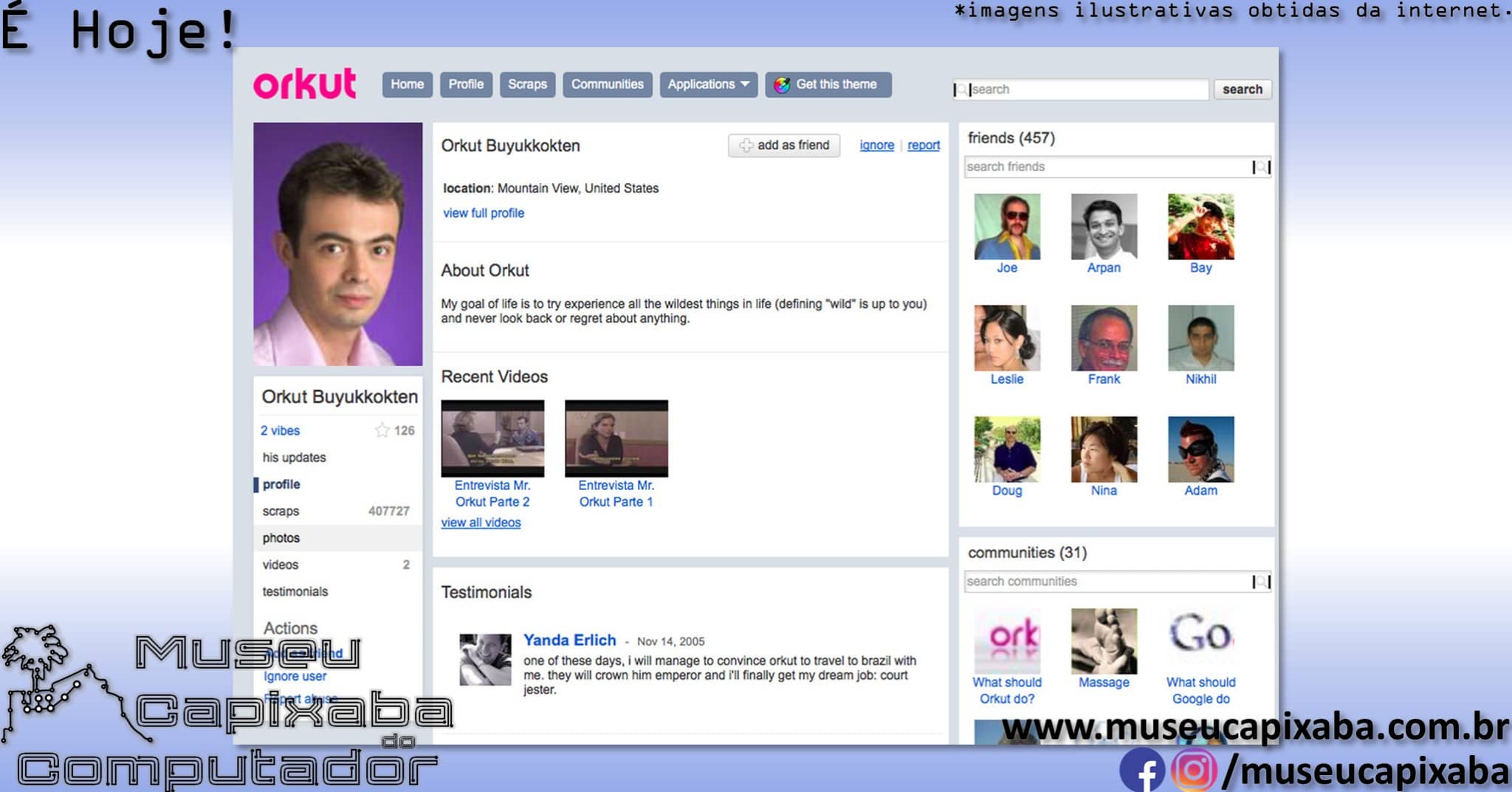Open friend Frank's avatar
1512x792 pixels.
(x=1104, y=338)
